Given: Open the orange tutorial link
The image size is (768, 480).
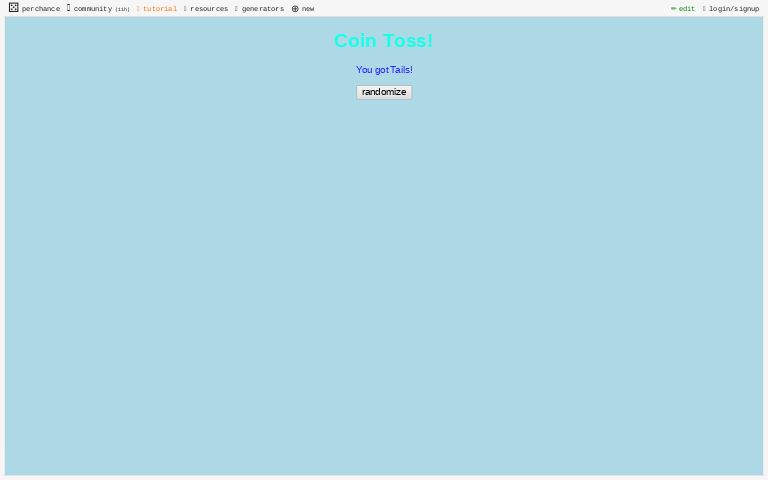Looking at the screenshot, I should (x=160, y=9).
